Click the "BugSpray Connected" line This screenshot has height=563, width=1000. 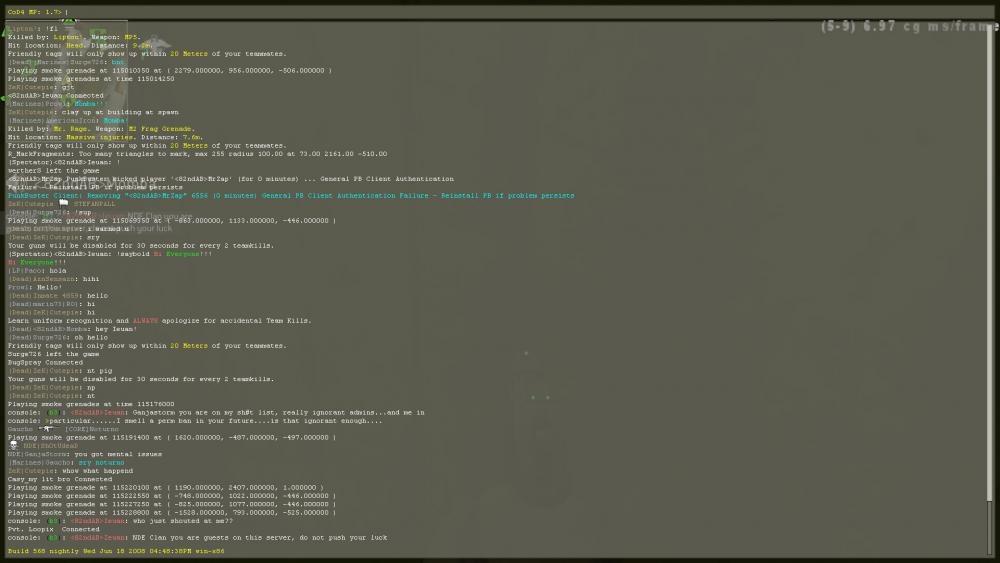pos(45,362)
